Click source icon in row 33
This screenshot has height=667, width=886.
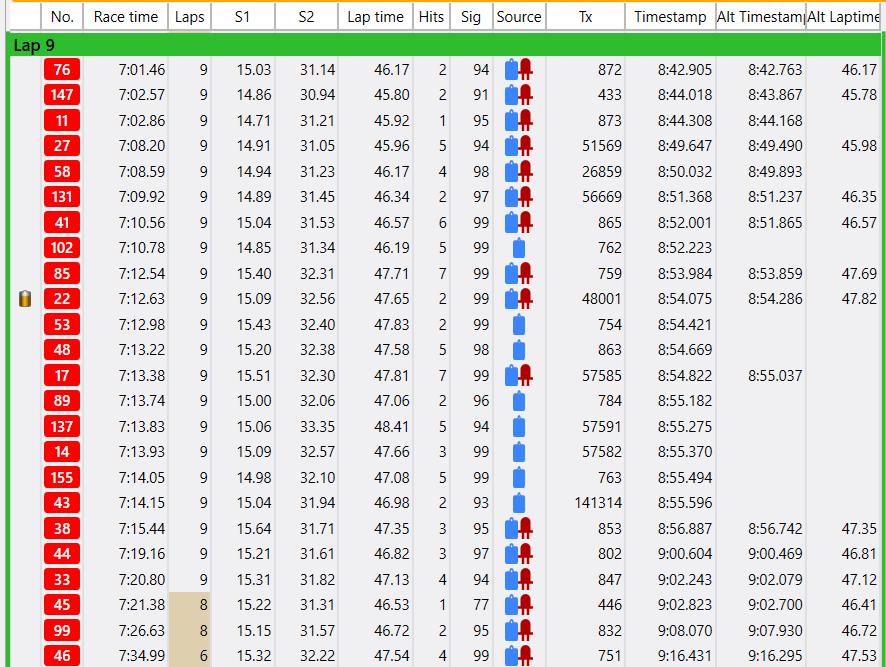(519, 579)
